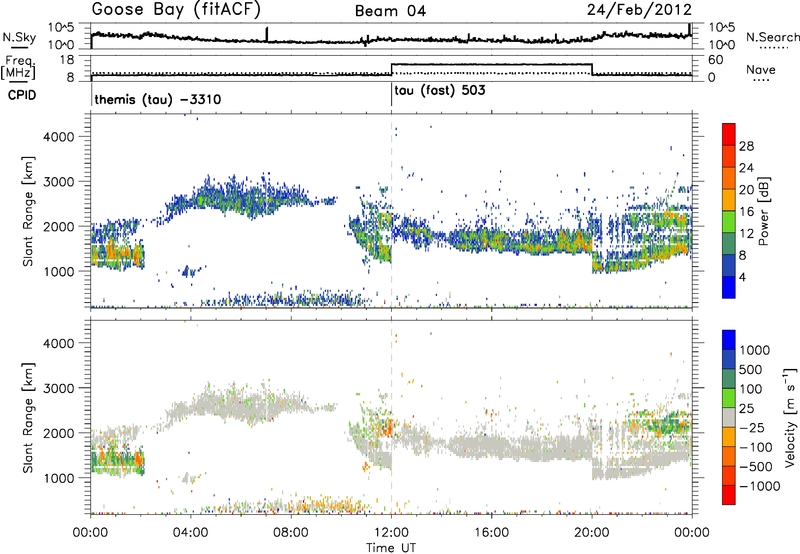
Task: Select the gray segment of the velocity colorbar
Action: 729,417
